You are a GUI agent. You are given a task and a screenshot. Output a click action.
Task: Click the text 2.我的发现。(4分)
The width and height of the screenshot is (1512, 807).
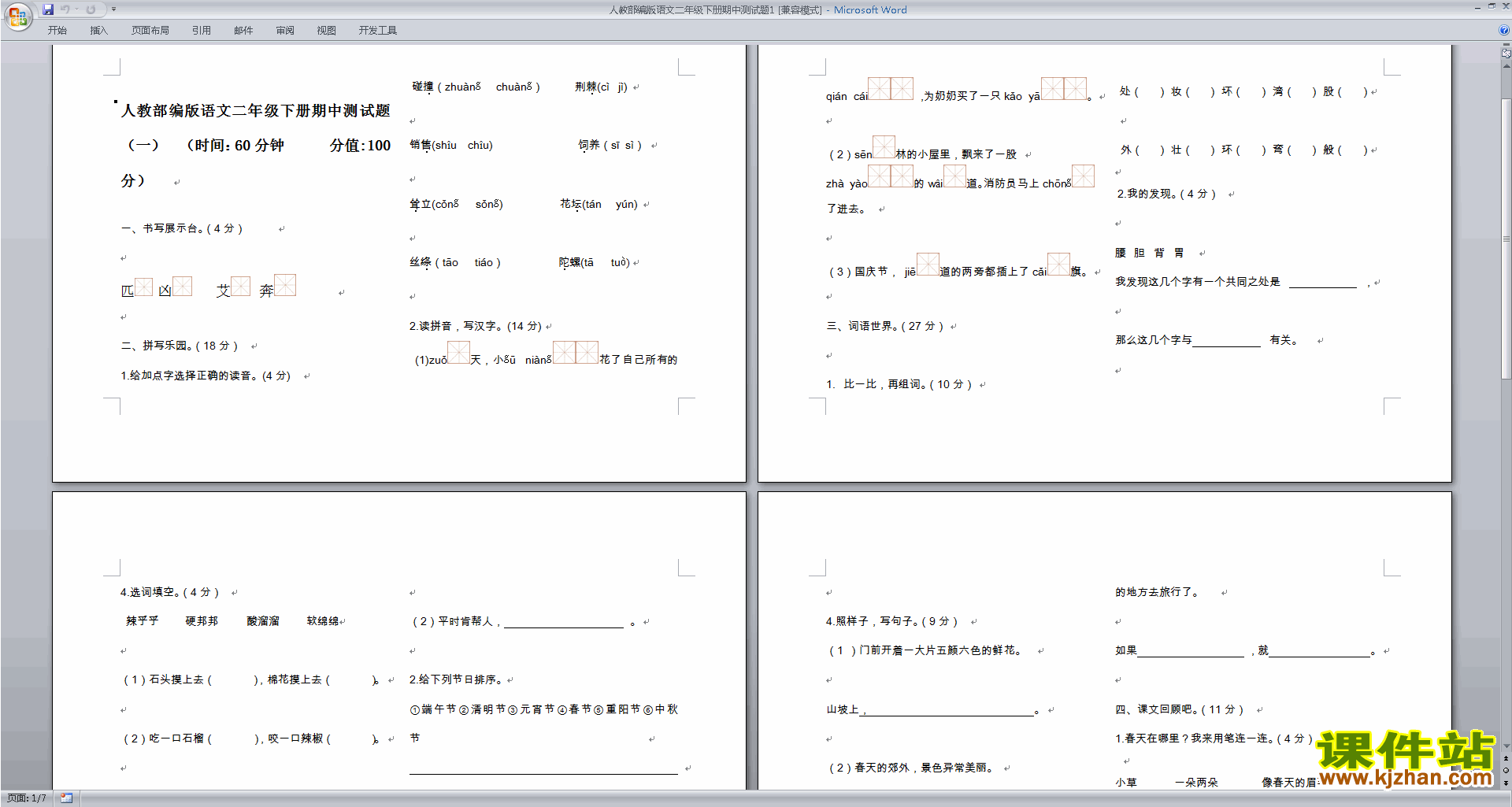1166,194
